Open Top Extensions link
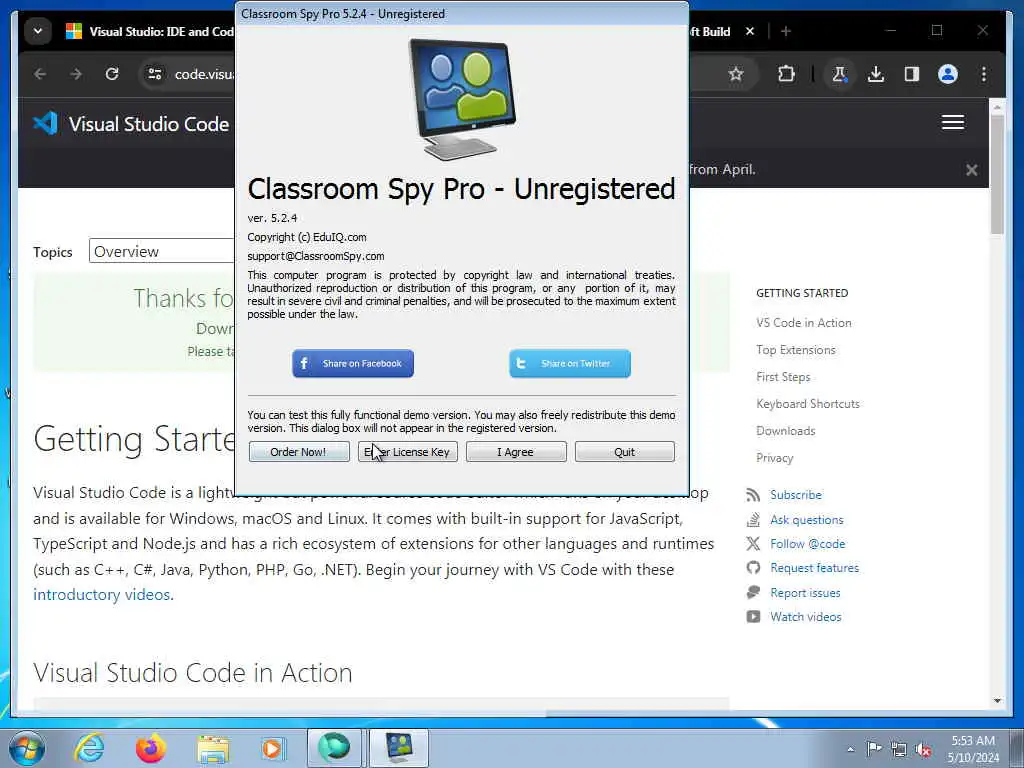Screen dimensions: 1024x768 (x=796, y=350)
